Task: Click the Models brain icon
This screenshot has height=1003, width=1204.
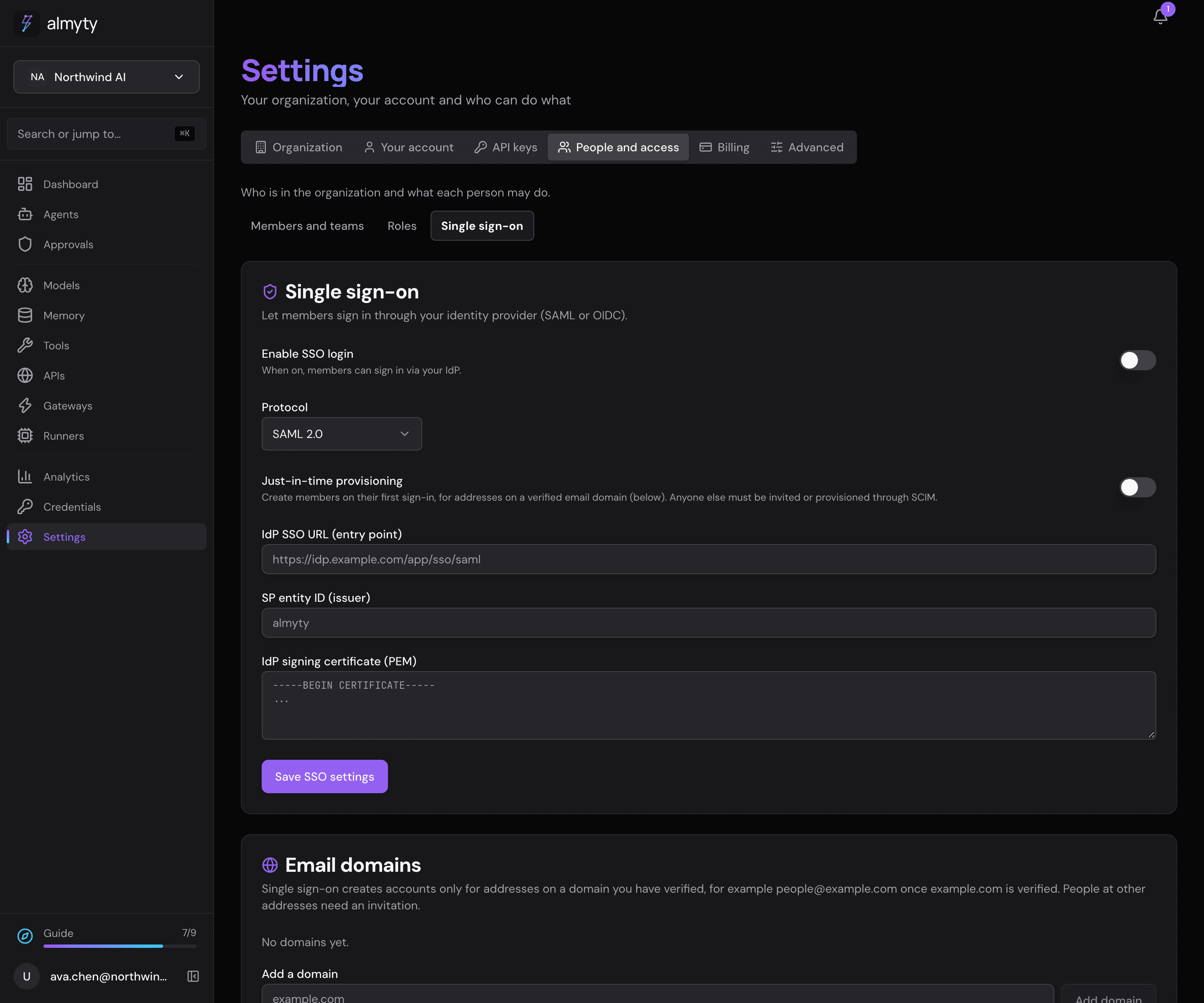Action: pyautogui.click(x=25, y=285)
